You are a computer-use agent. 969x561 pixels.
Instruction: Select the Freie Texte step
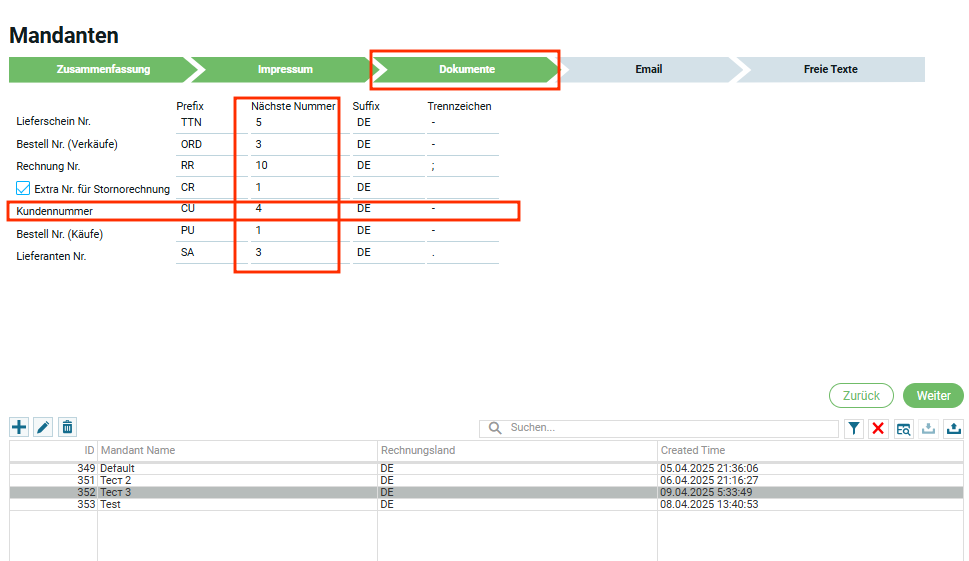point(830,70)
